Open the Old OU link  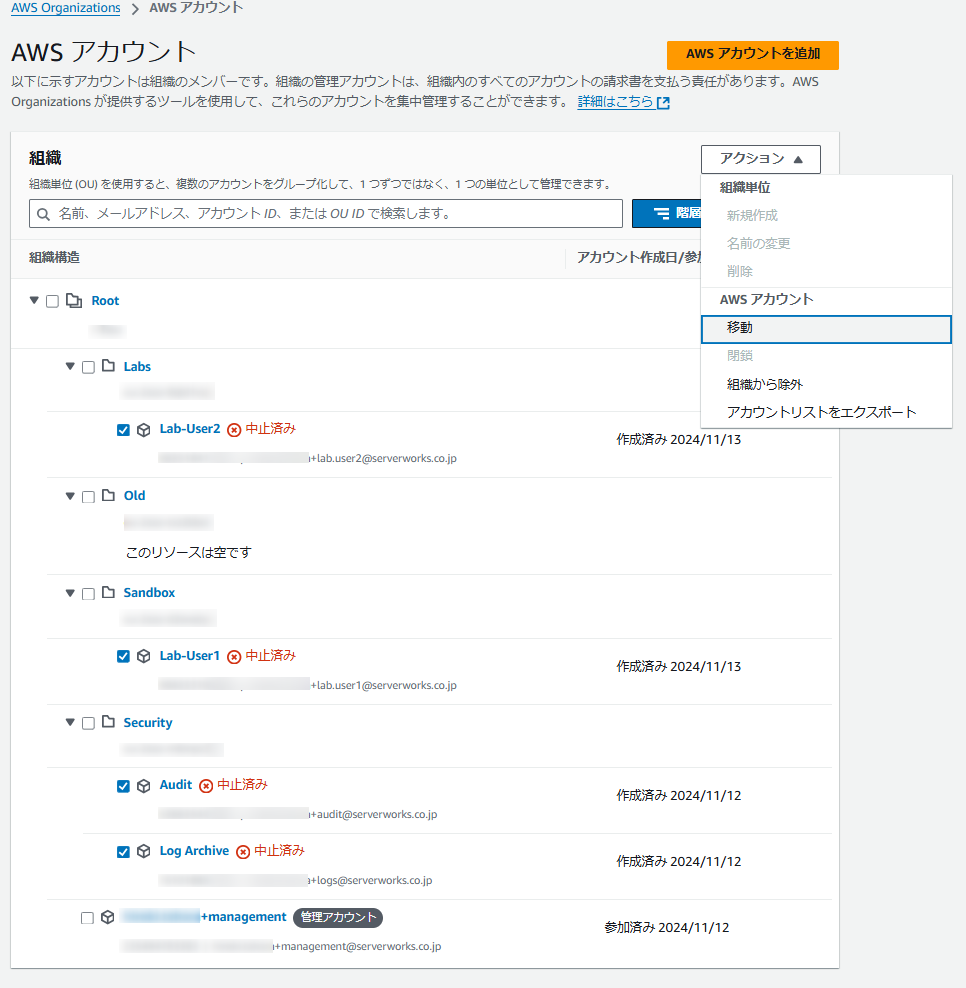134,496
